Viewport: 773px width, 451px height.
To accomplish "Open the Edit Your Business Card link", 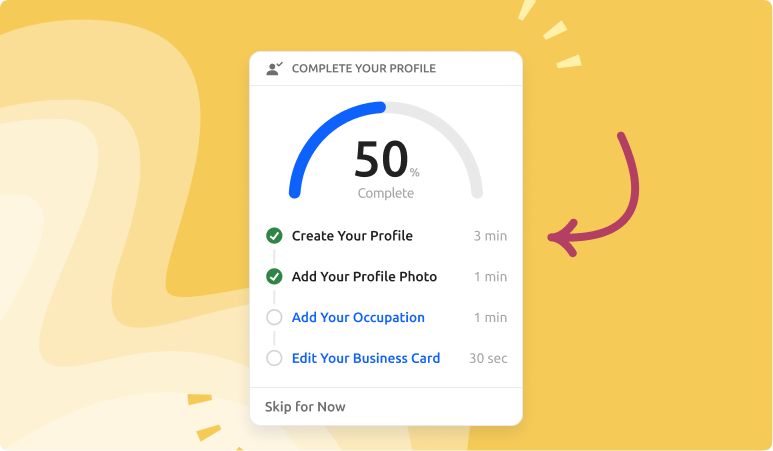I will (366, 358).
